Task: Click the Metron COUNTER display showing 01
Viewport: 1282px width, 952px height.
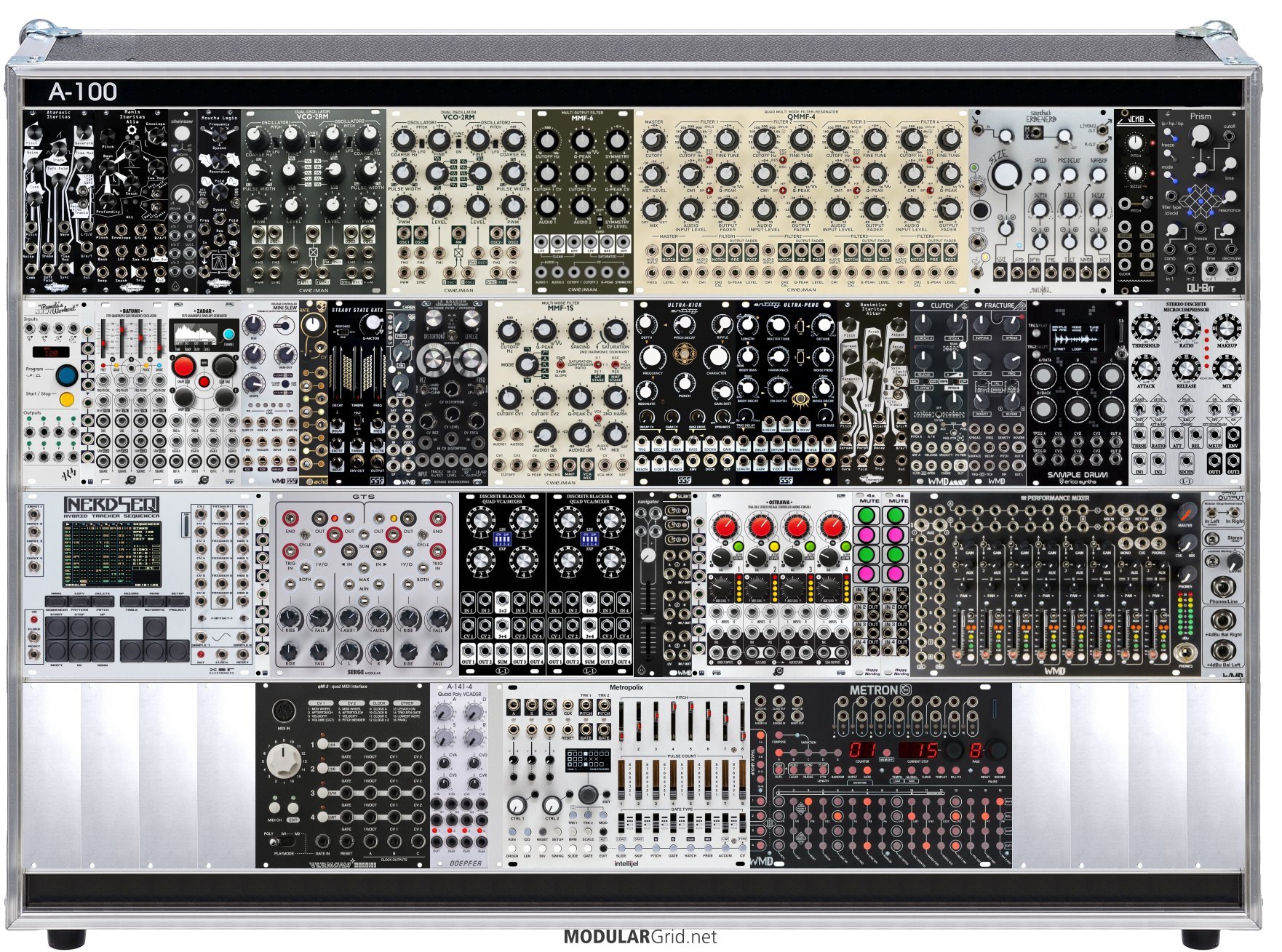Action: tap(863, 750)
